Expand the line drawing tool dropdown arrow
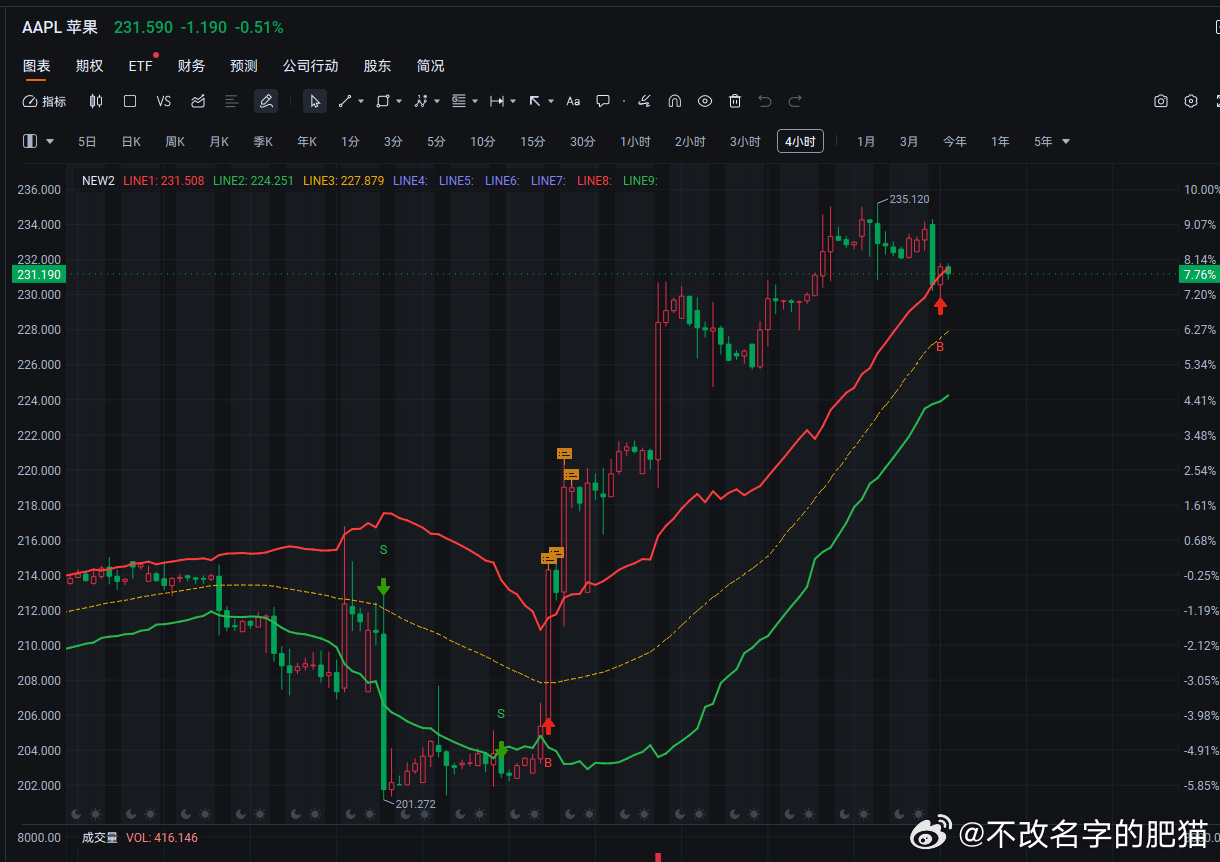The image size is (1220, 862). point(360,101)
